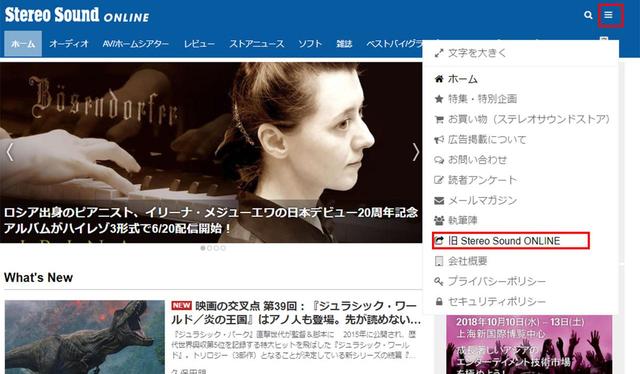Open the Bösendorfer pianist hero banner
This screenshot has height=374, width=640.
[x=211, y=152]
